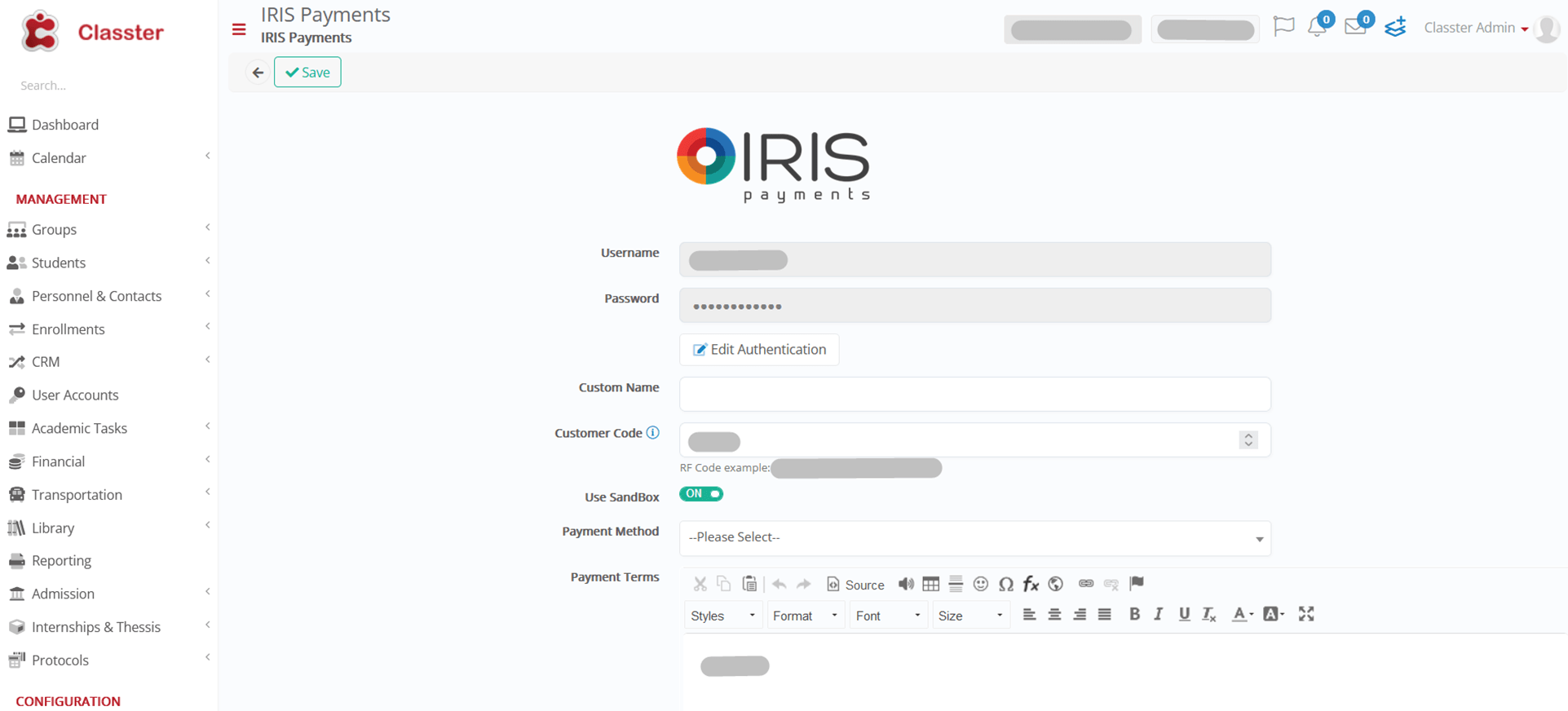Click the Classter logo
The height and width of the screenshot is (711, 1568).
point(92,32)
